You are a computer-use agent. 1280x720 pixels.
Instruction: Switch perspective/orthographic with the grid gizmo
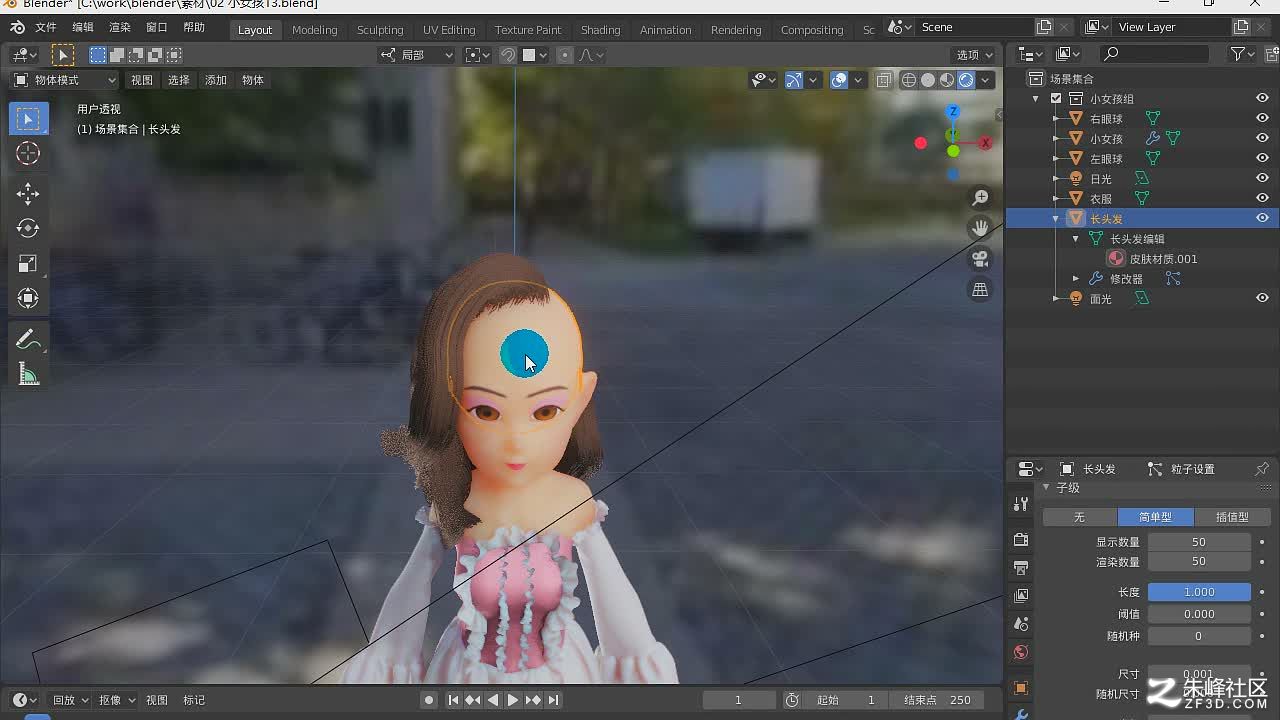[x=980, y=290]
